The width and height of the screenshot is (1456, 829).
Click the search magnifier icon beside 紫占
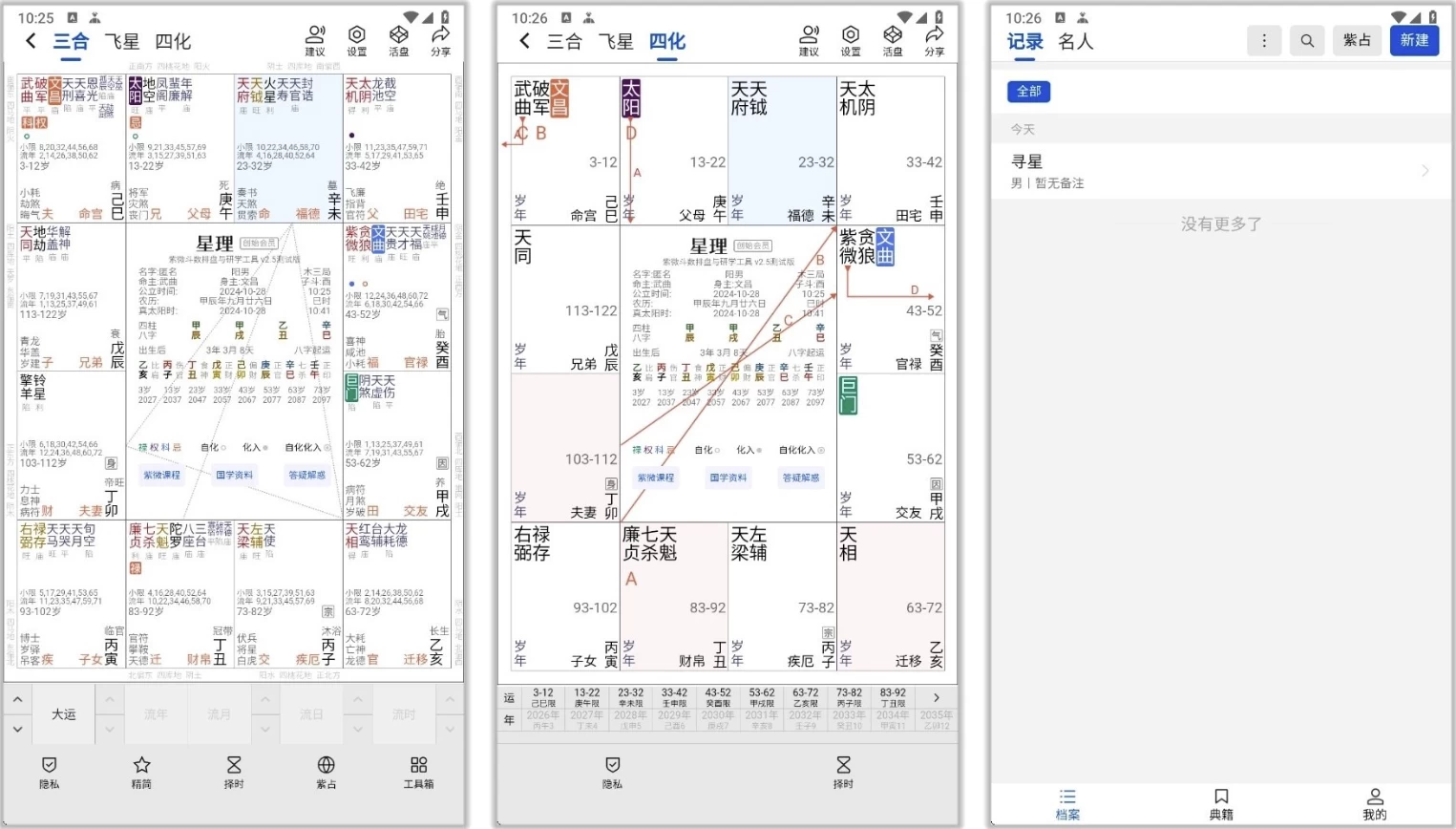1307,40
